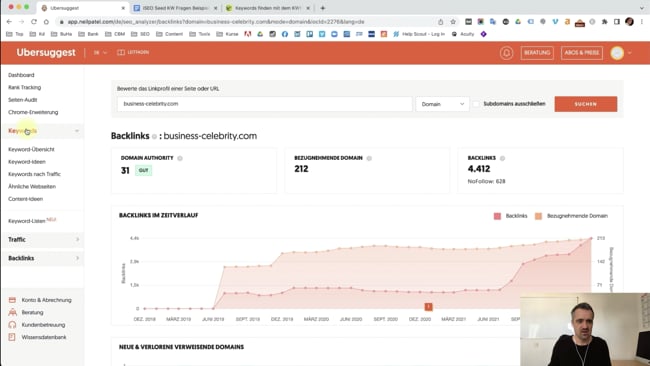
Task: Click the share icon in the address bar
Action: (441, 22)
